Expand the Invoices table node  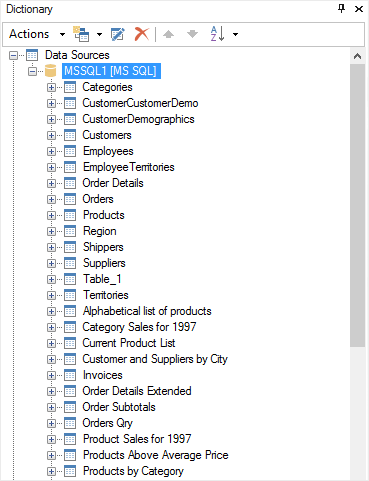pyautogui.click(x=51, y=375)
